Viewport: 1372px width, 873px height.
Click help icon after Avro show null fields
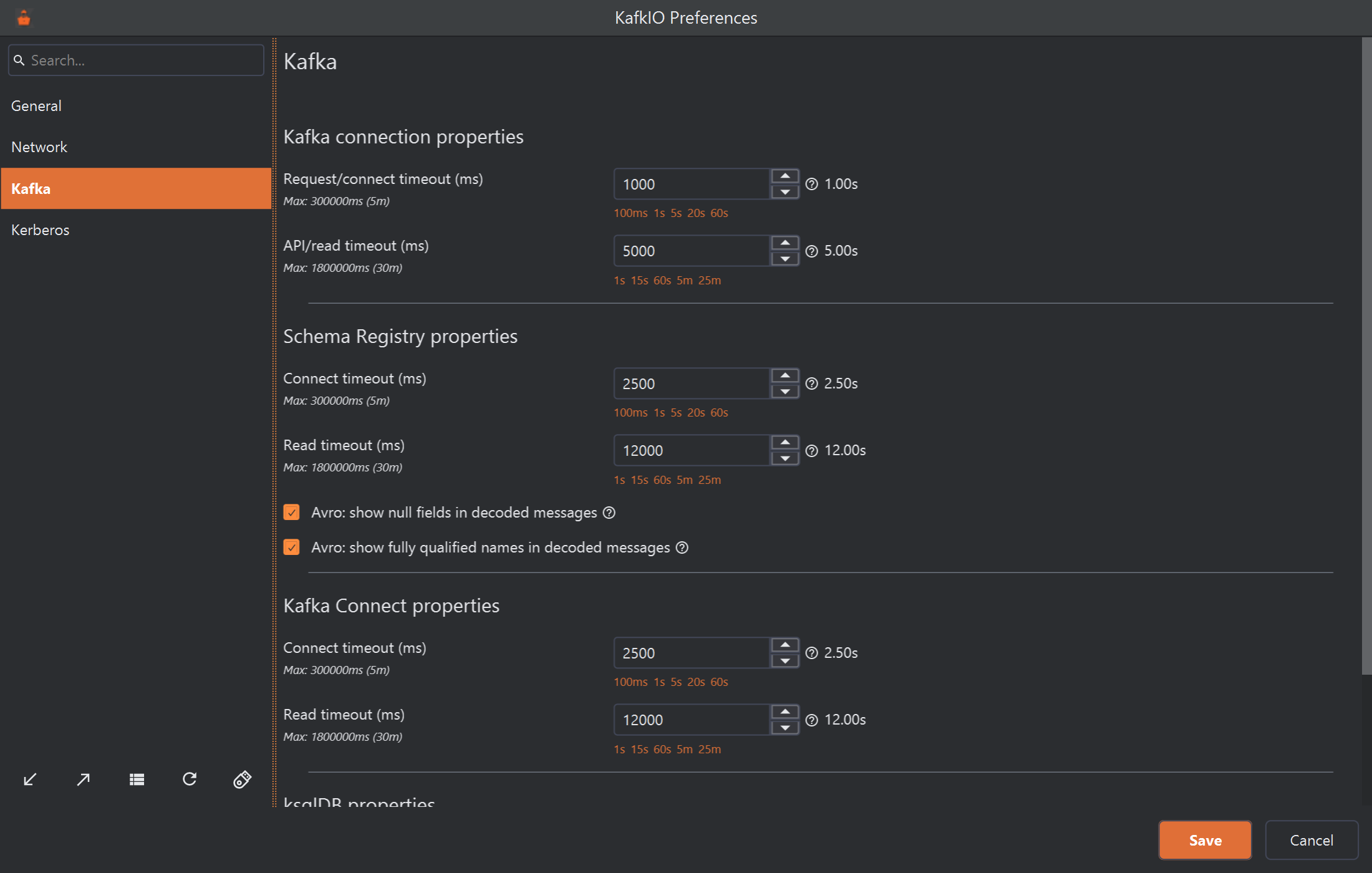tap(609, 513)
